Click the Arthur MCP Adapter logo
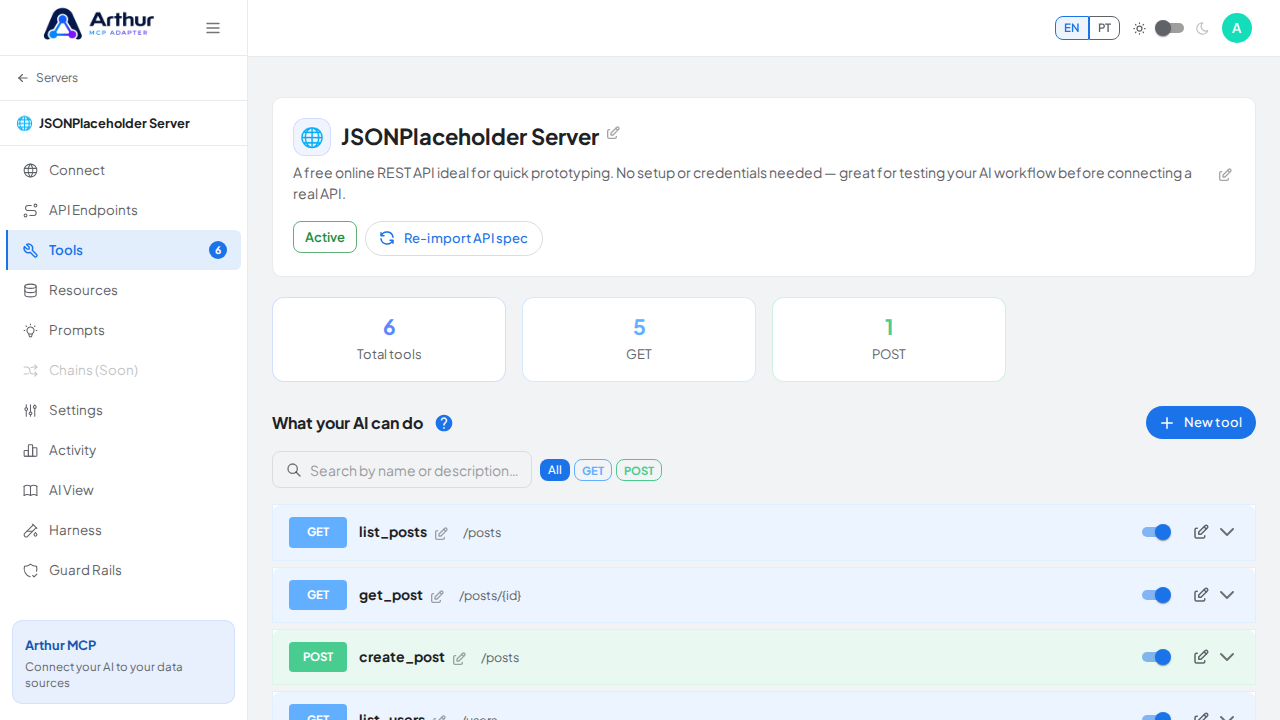 pos(99,24)
